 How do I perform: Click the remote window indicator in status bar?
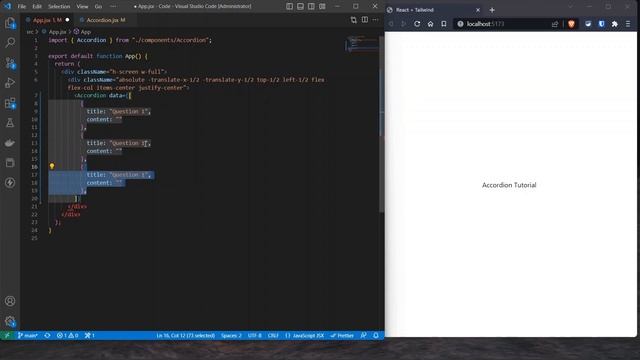[7, 335]
